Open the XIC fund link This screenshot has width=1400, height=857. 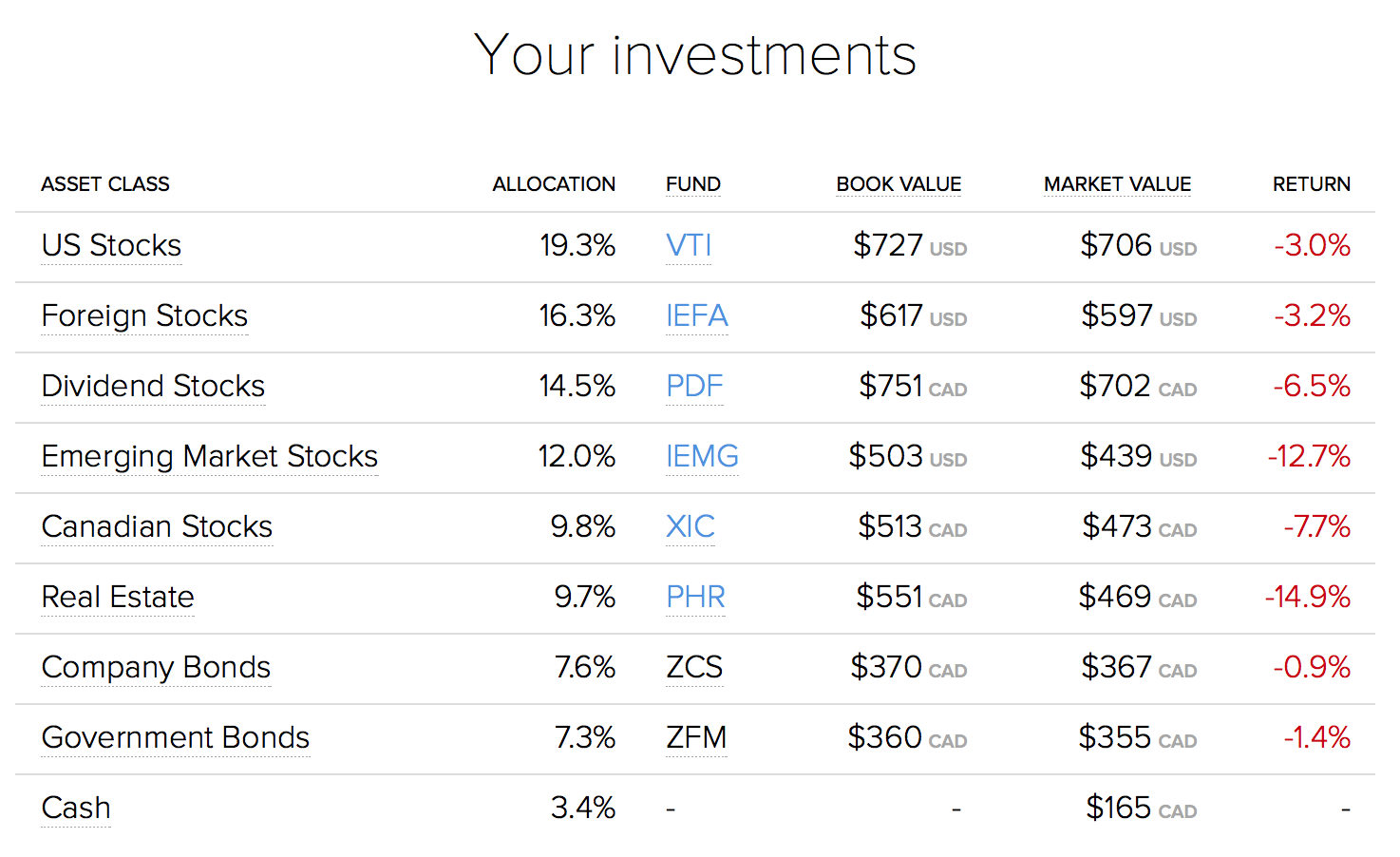[x=691, y=526]
